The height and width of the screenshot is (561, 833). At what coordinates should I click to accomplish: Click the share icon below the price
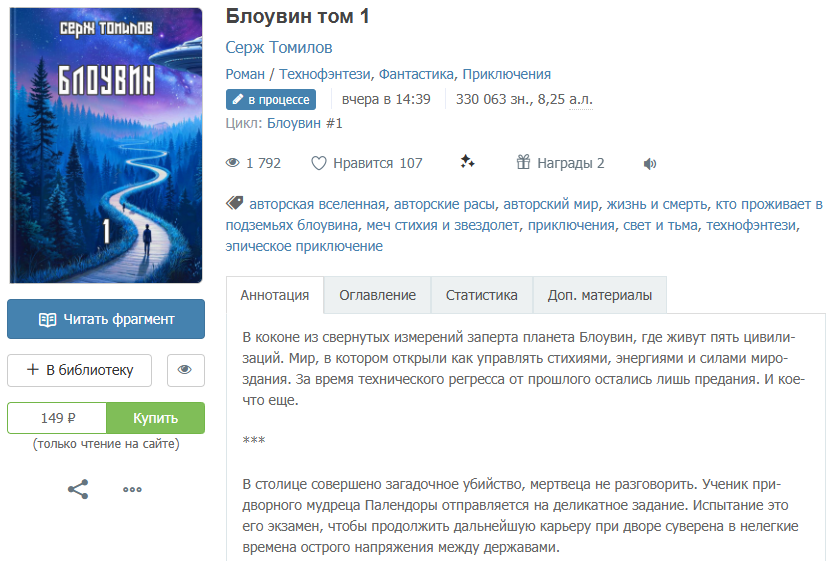point(78,489)
